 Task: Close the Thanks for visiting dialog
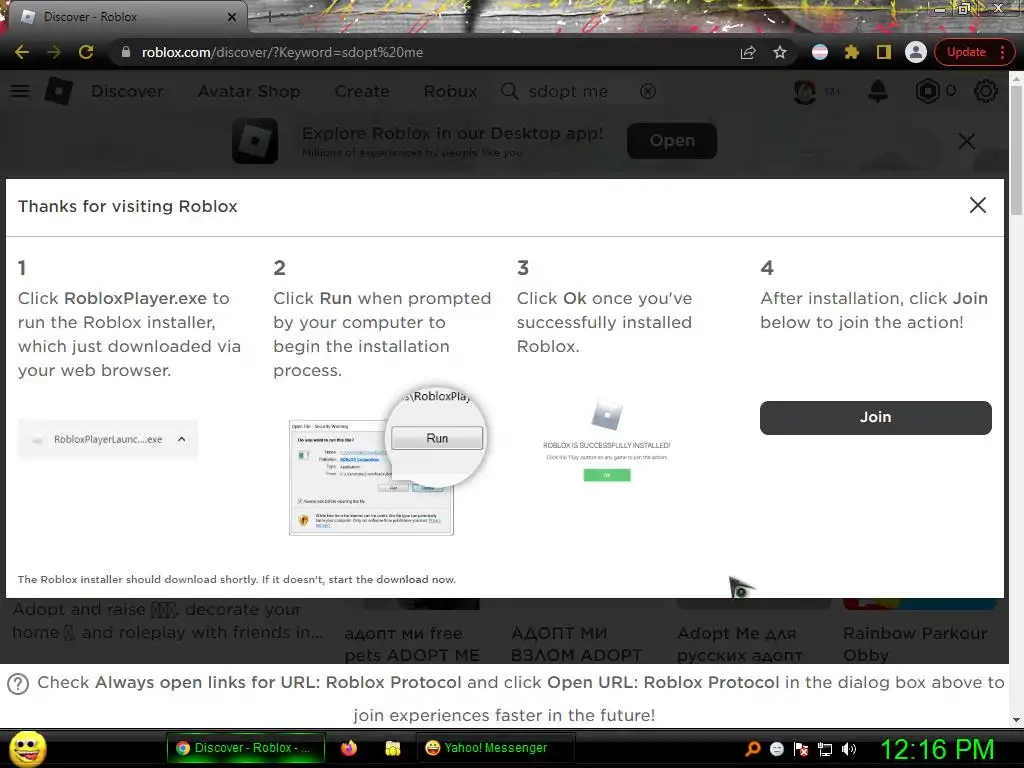[978, 206]
